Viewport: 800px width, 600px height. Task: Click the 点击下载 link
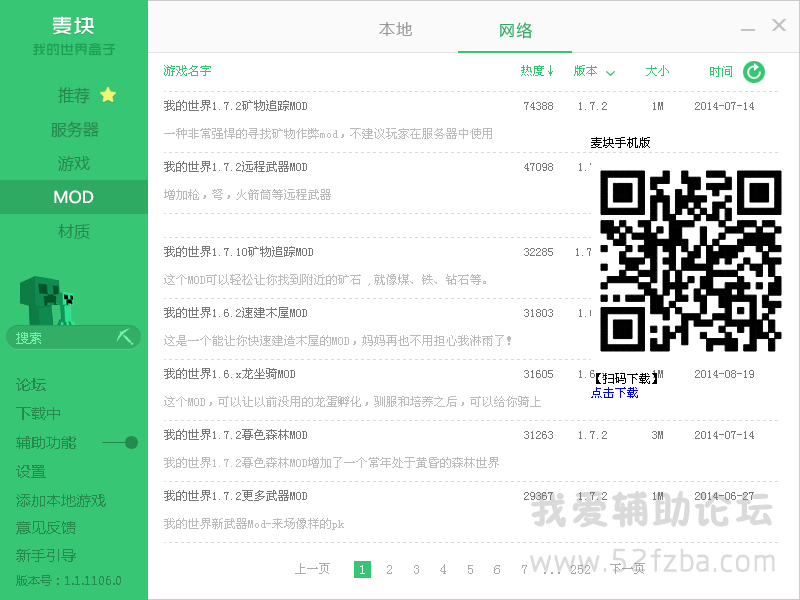[614, 393]
